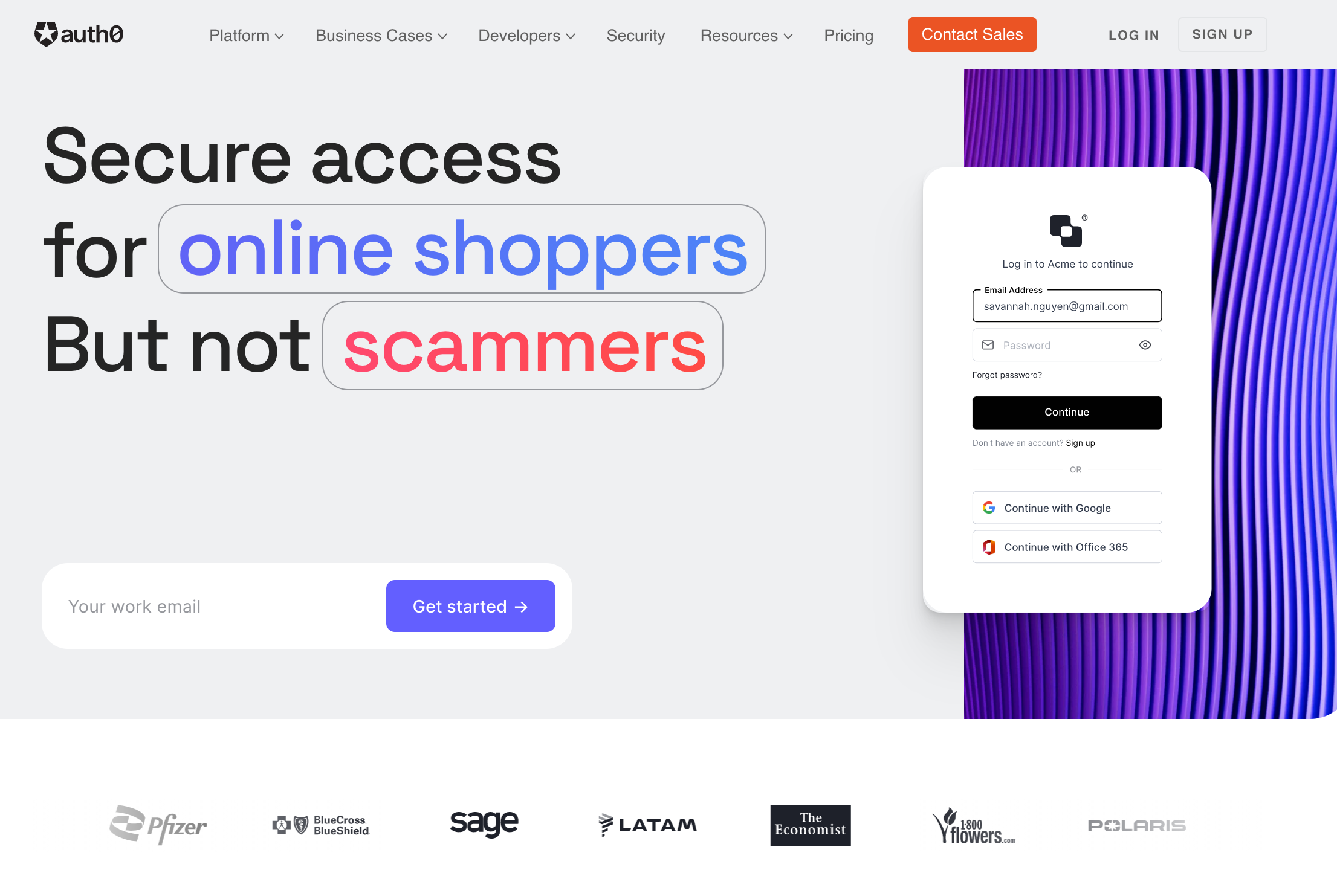Click the Get started button
Viewport: 1337px width, 896px height.
pyautogui.click(x=470, y=605)
